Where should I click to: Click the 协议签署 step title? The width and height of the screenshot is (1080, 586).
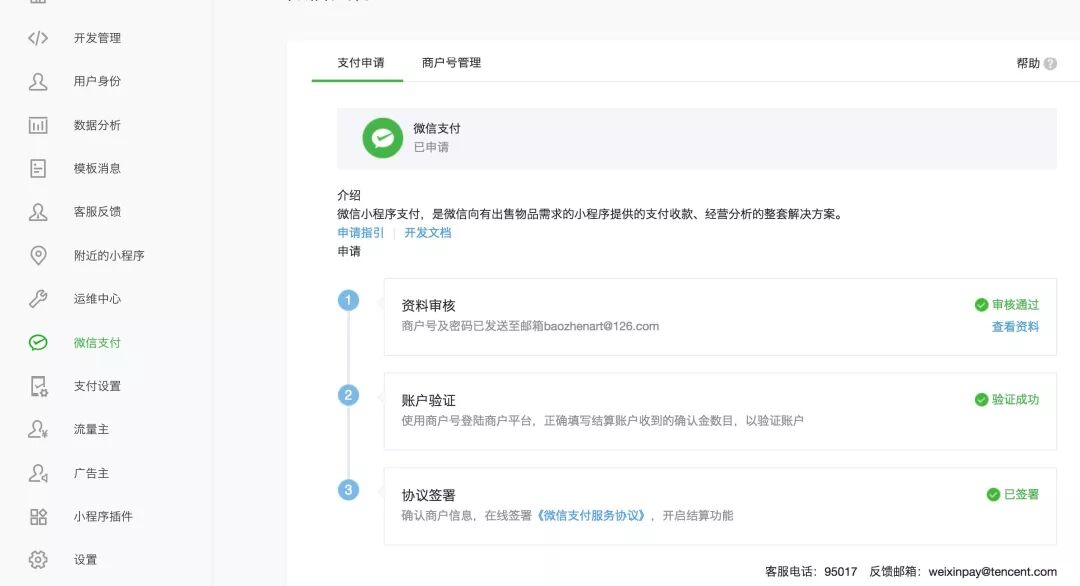click(x=428, y=496)
